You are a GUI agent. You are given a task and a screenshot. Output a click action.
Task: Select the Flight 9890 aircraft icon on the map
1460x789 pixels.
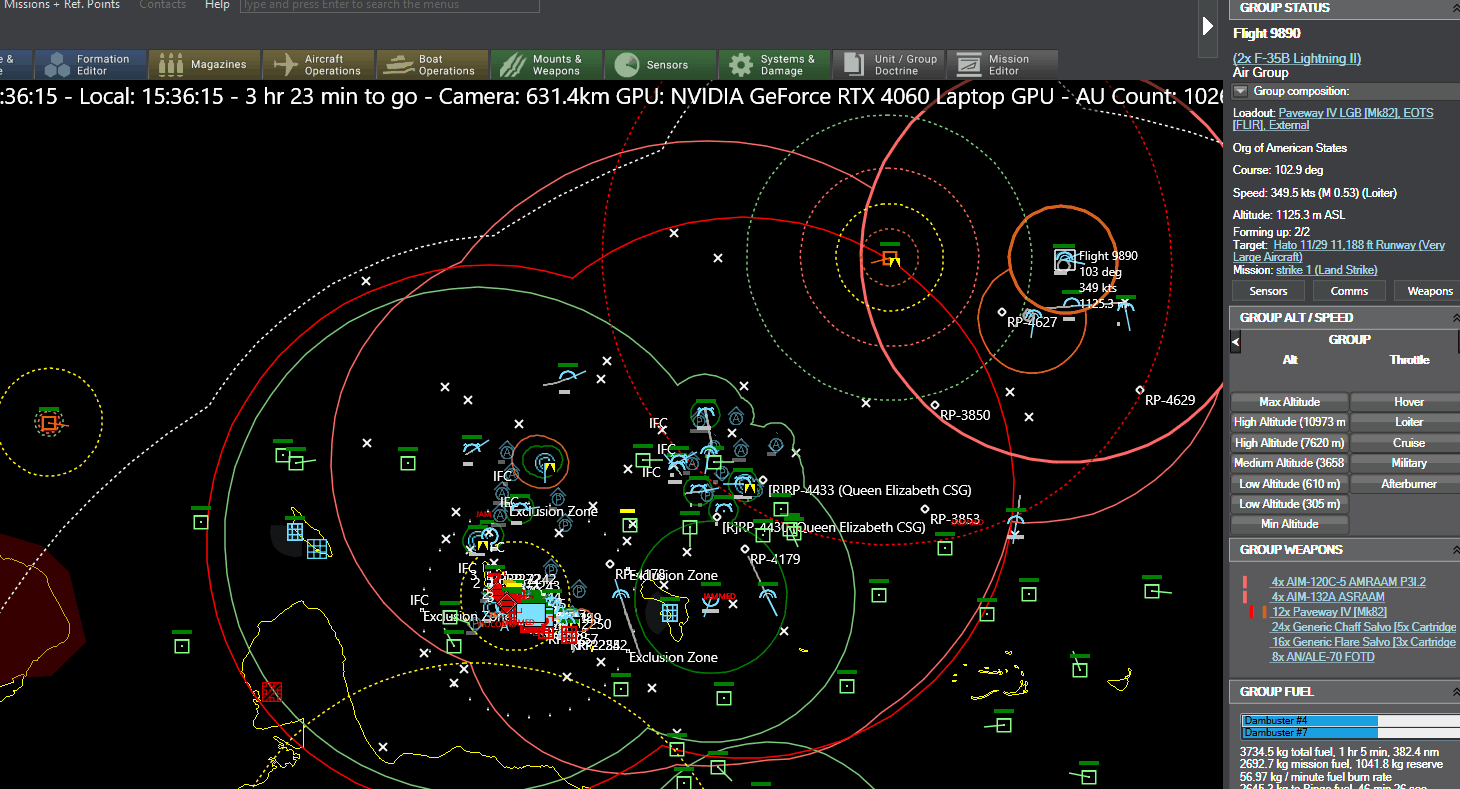(1064, 261)
